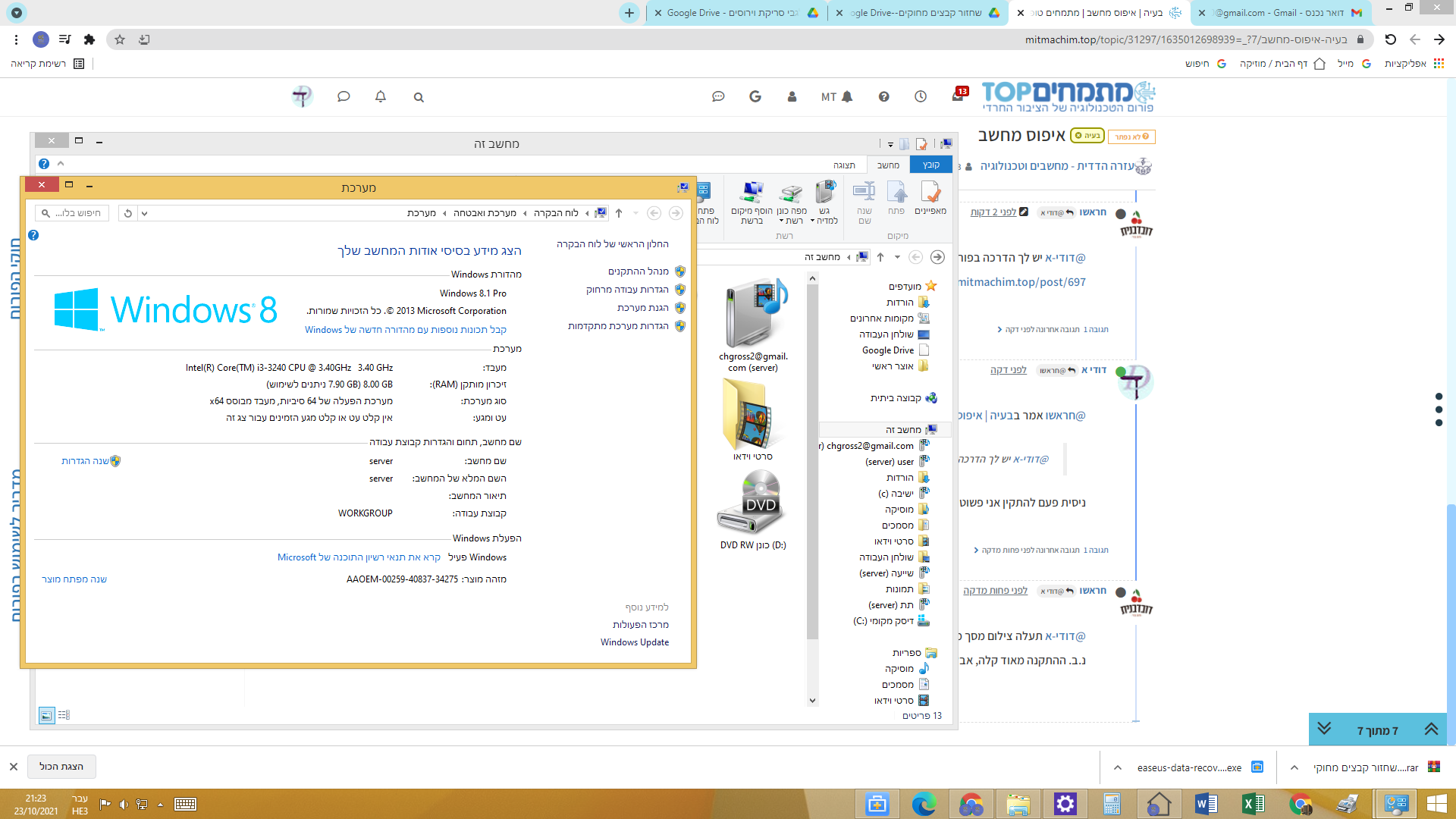Screen dimensions: 1456x819
Task: Open Chrome three-dot menu
Action: pyautogui.click(x=16, y=39)
